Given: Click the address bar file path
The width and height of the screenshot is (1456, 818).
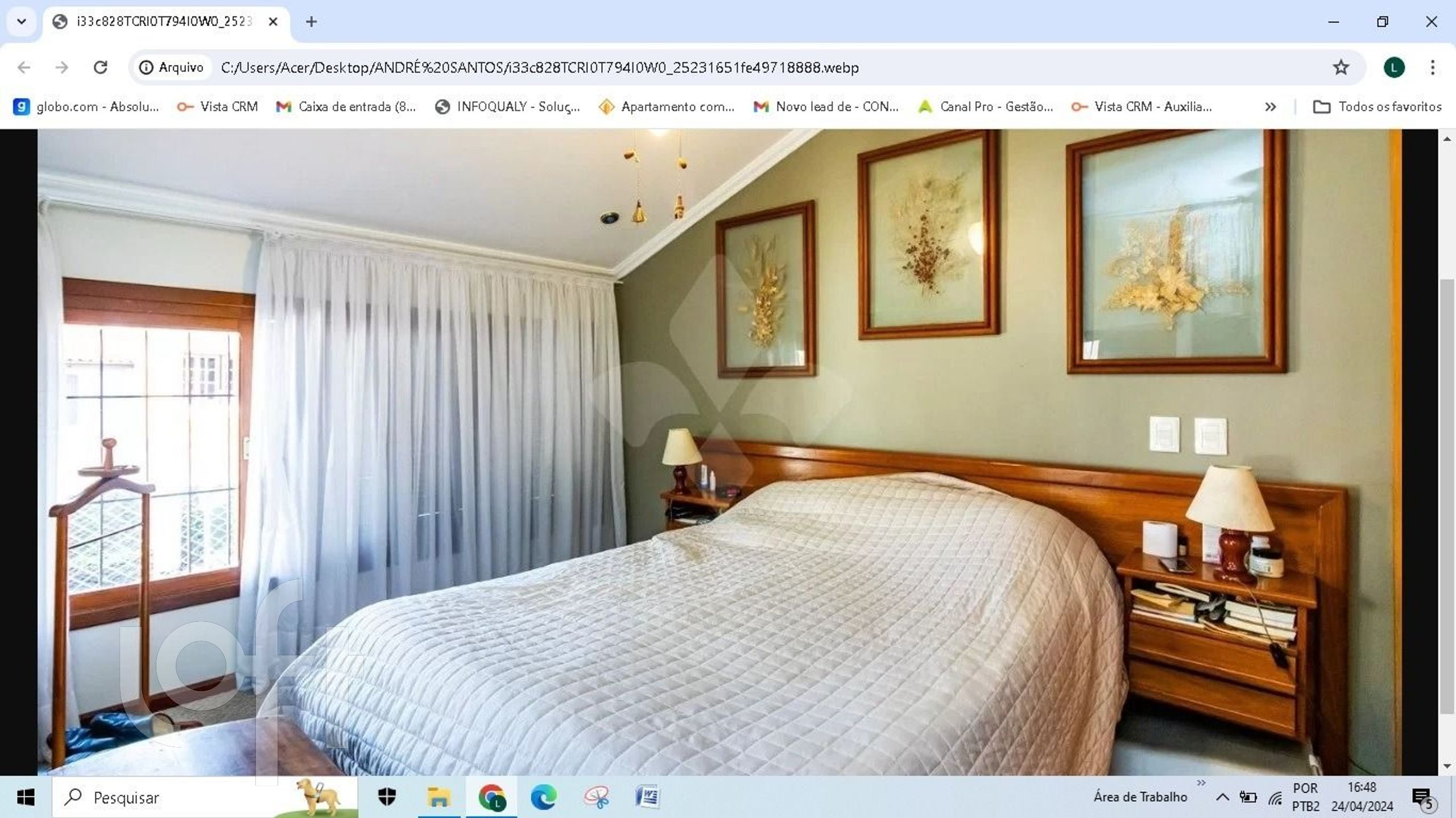Looking at the screenshot, I should click(x=539, y=68).
